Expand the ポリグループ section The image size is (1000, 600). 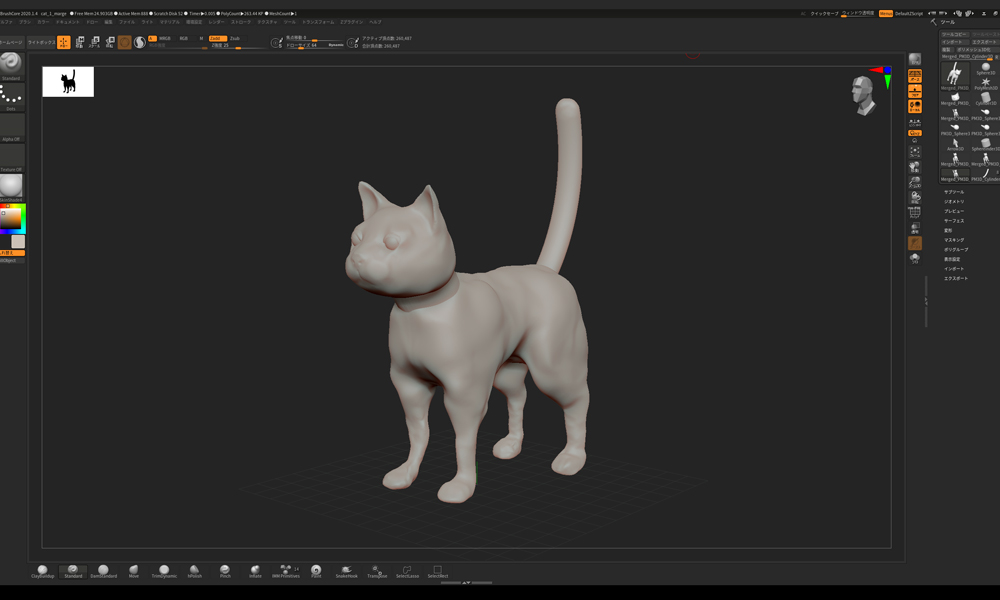coord(955,249)
